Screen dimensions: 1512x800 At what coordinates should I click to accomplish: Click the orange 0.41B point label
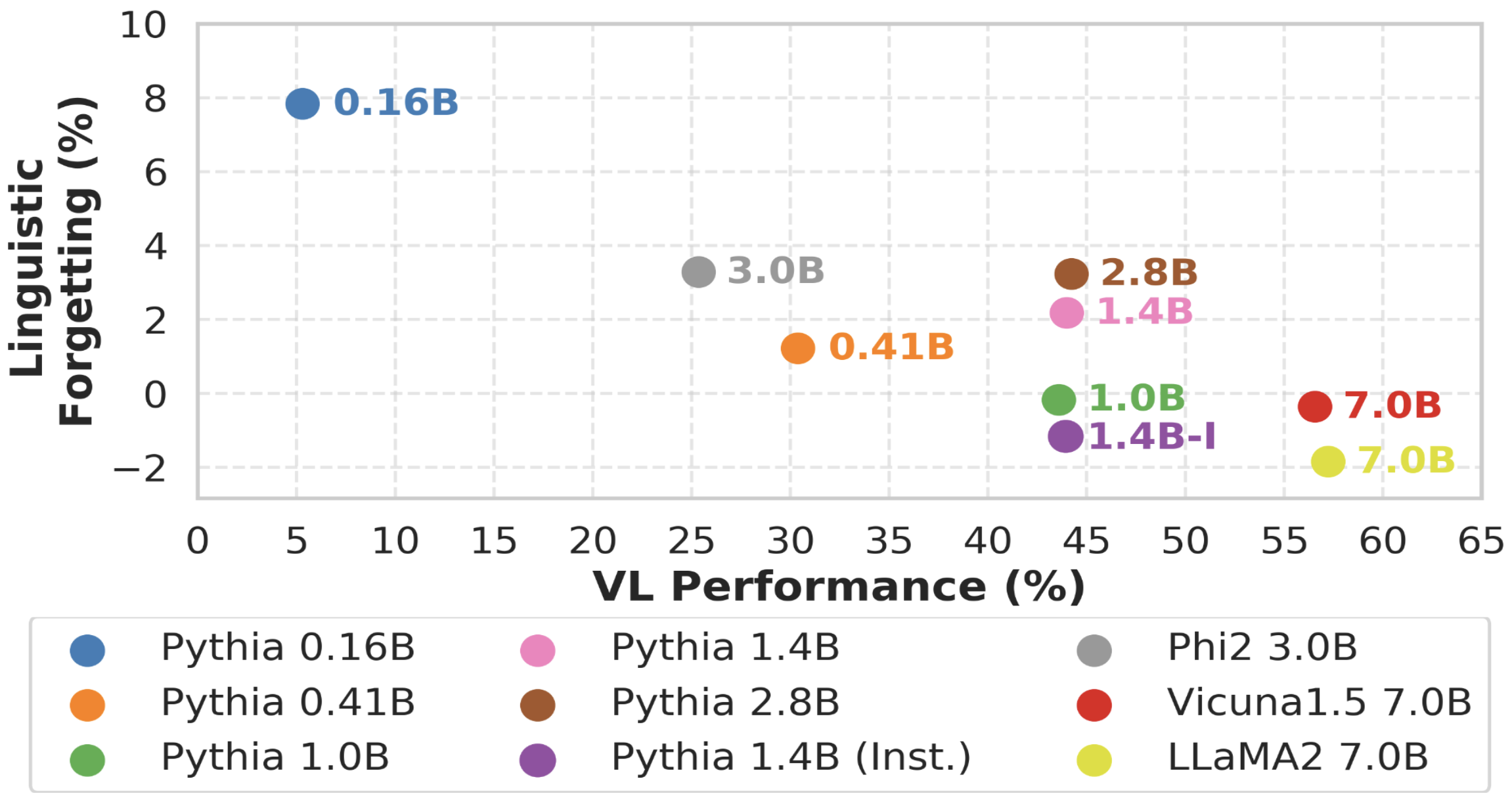point(891,347)
